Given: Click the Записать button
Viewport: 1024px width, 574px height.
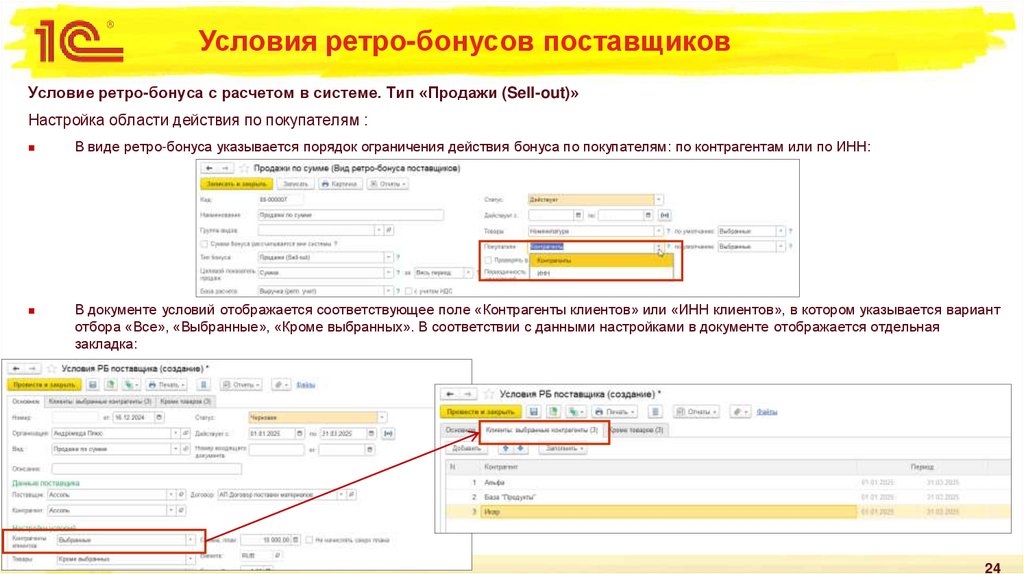Looking at the screenshot, I should pos(295,184).
